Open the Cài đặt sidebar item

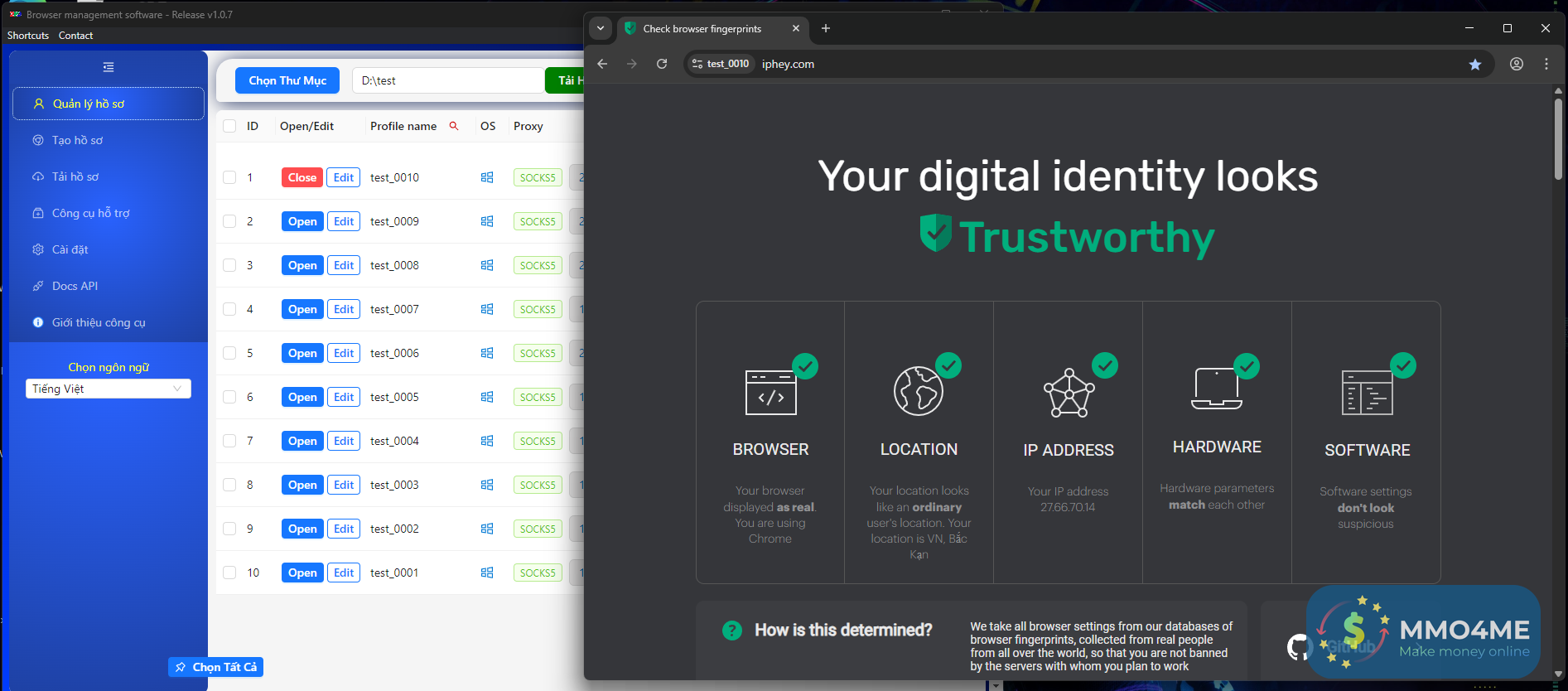[x=70, y=249]
